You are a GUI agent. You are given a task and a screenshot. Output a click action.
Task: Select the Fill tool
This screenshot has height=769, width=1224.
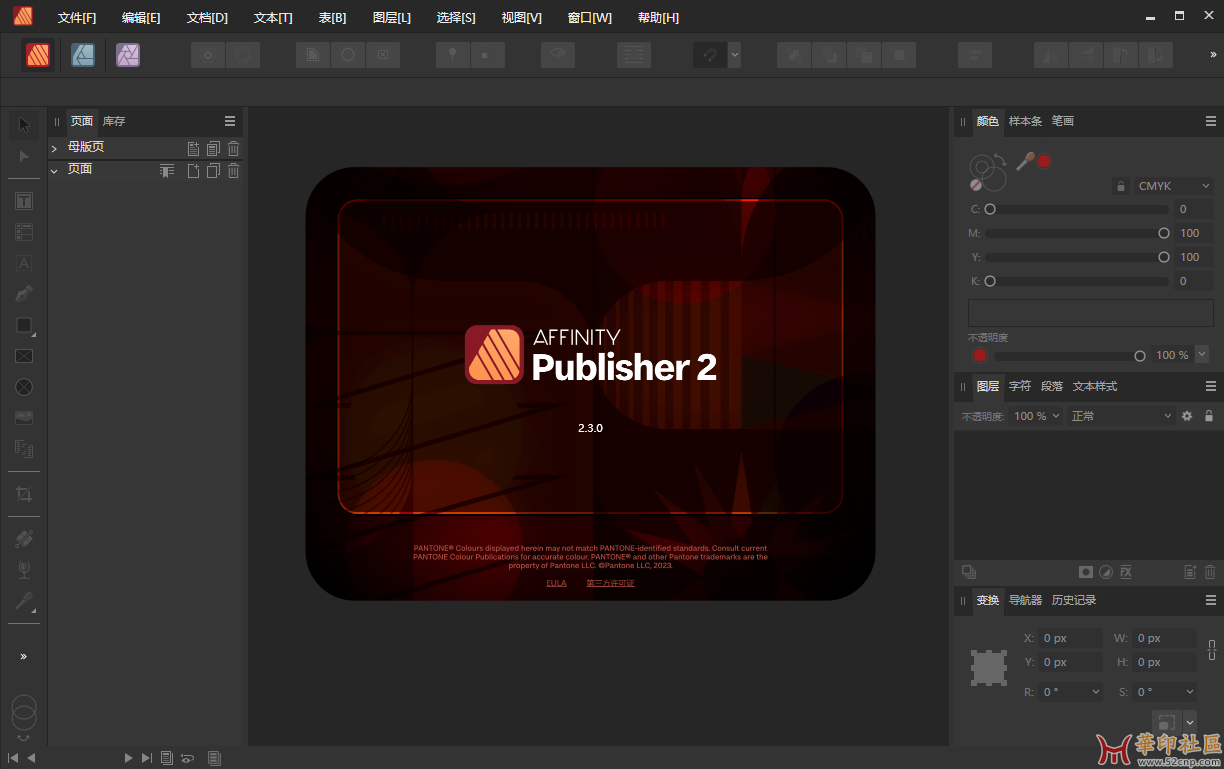point(24,539)
